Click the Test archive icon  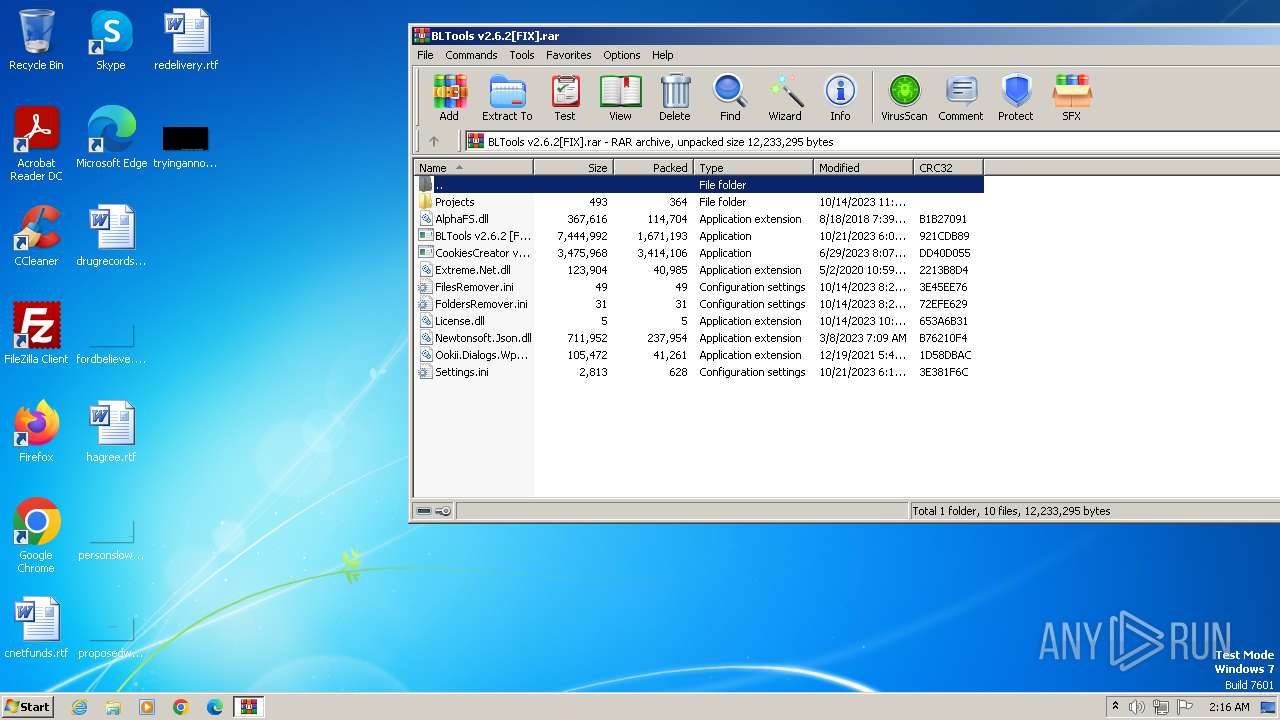(565, 97)
